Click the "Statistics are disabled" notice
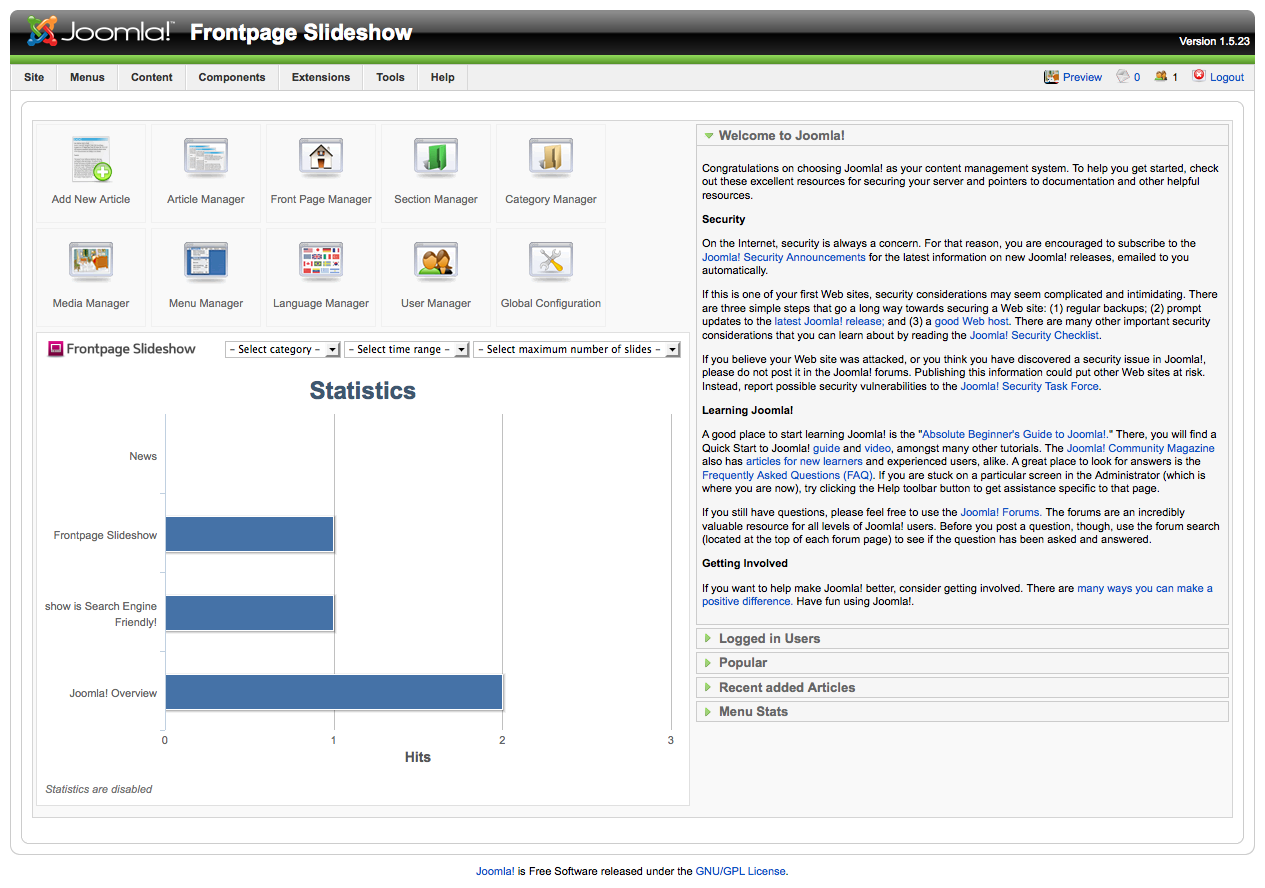This screenshot has width=1265, height=888. pos(99,789)
